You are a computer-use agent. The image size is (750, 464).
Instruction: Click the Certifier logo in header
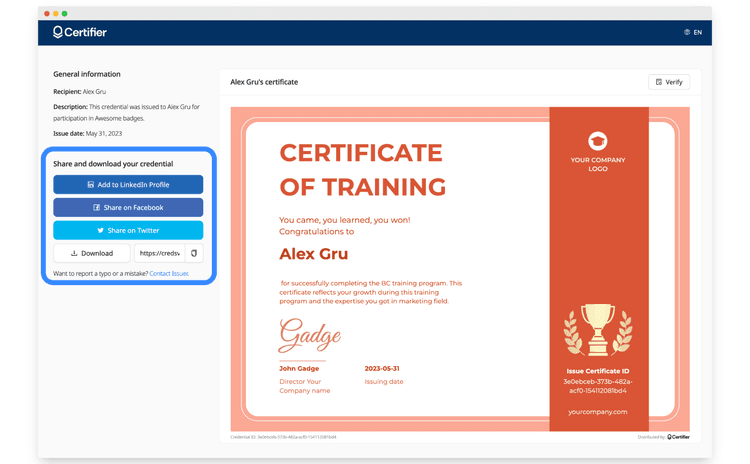80,32
